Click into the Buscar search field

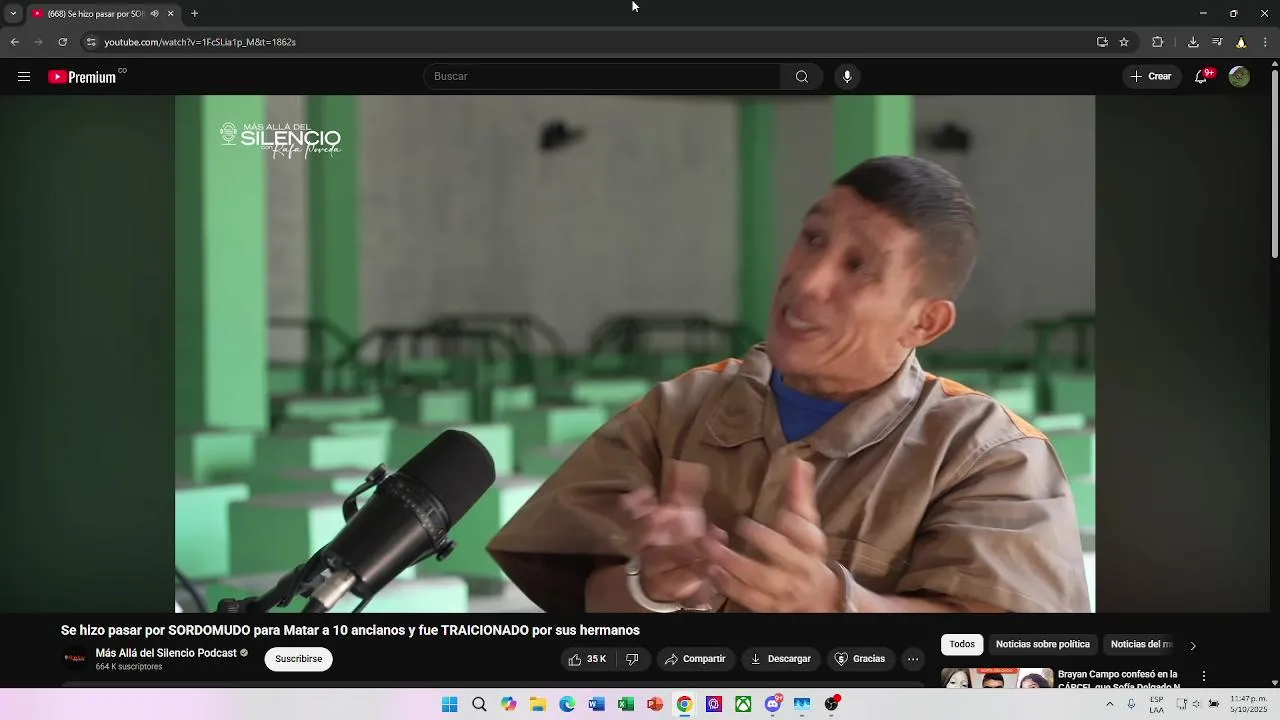pos(603,77)
